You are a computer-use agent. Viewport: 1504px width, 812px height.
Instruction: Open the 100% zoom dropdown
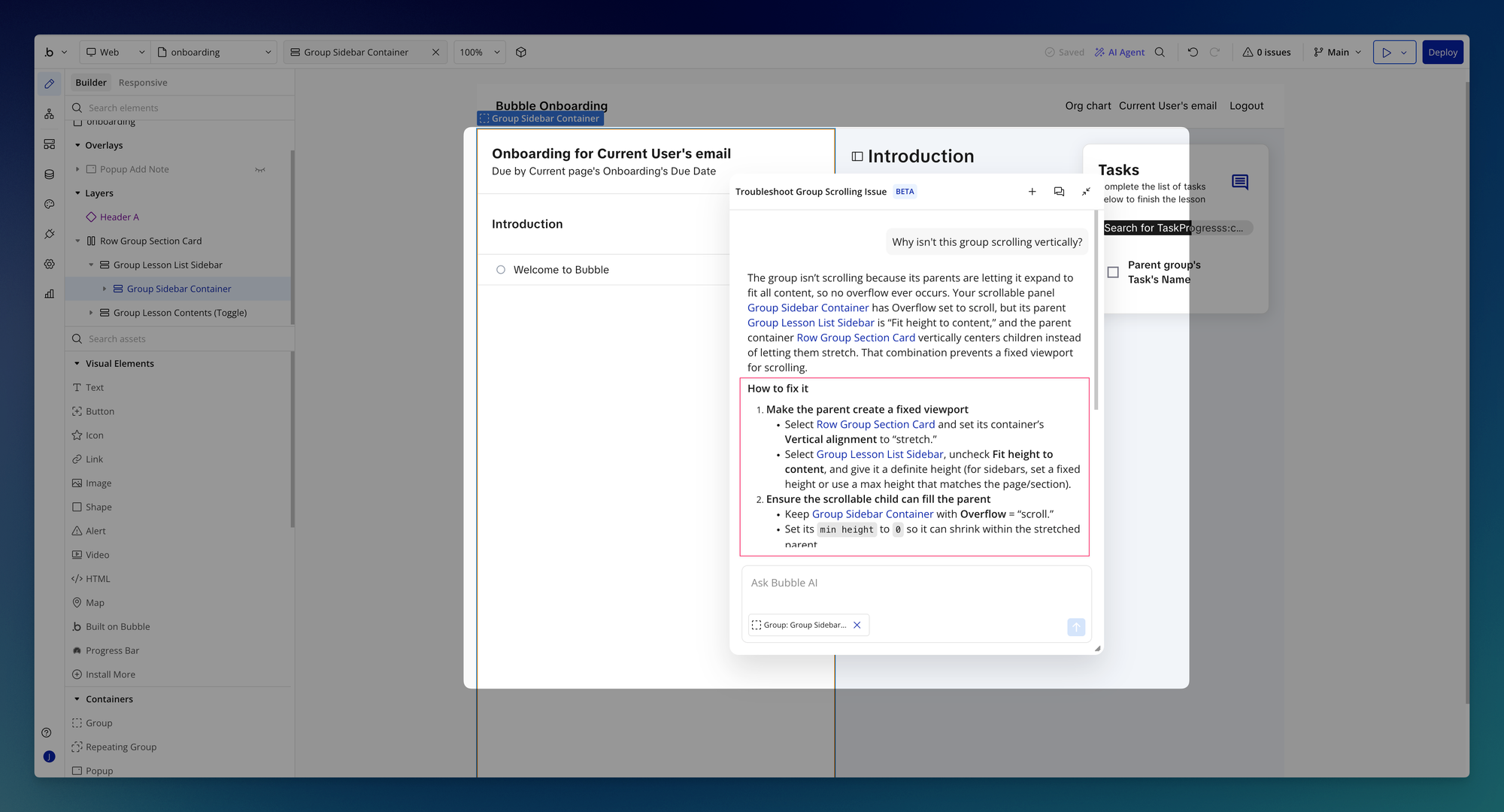(480, 53)
